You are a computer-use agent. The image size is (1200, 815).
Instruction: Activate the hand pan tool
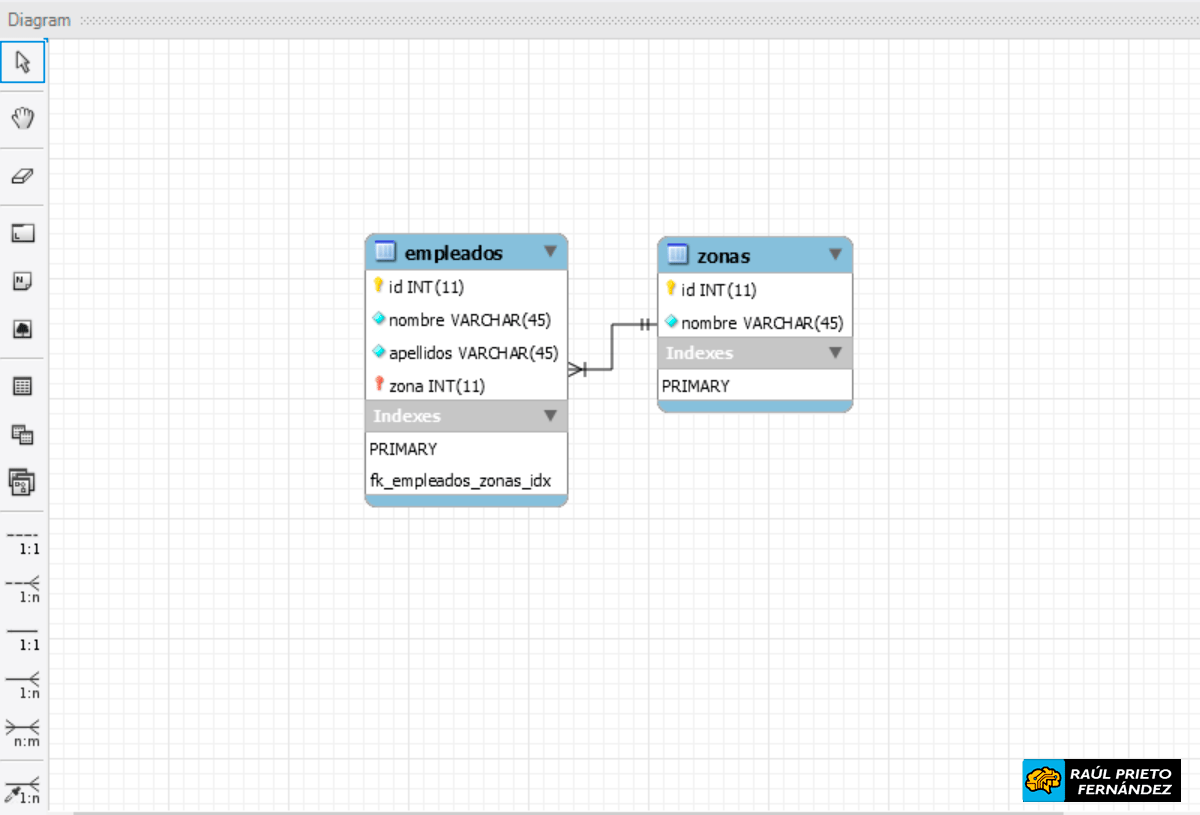pyautogui.click(x=23, y=118)
